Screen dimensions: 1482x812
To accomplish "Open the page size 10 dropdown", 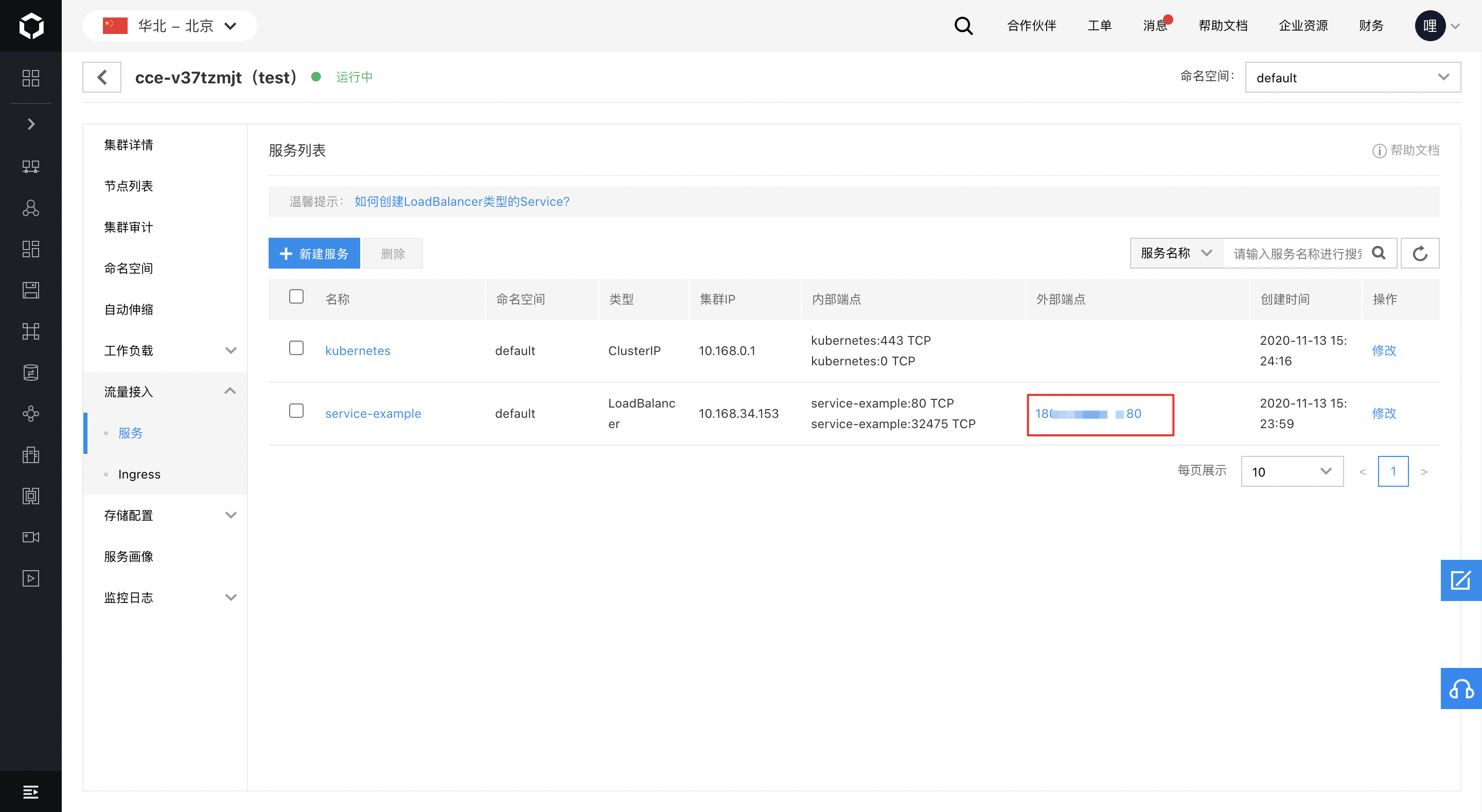I will pyautogui.click(x=1292, y=471).
